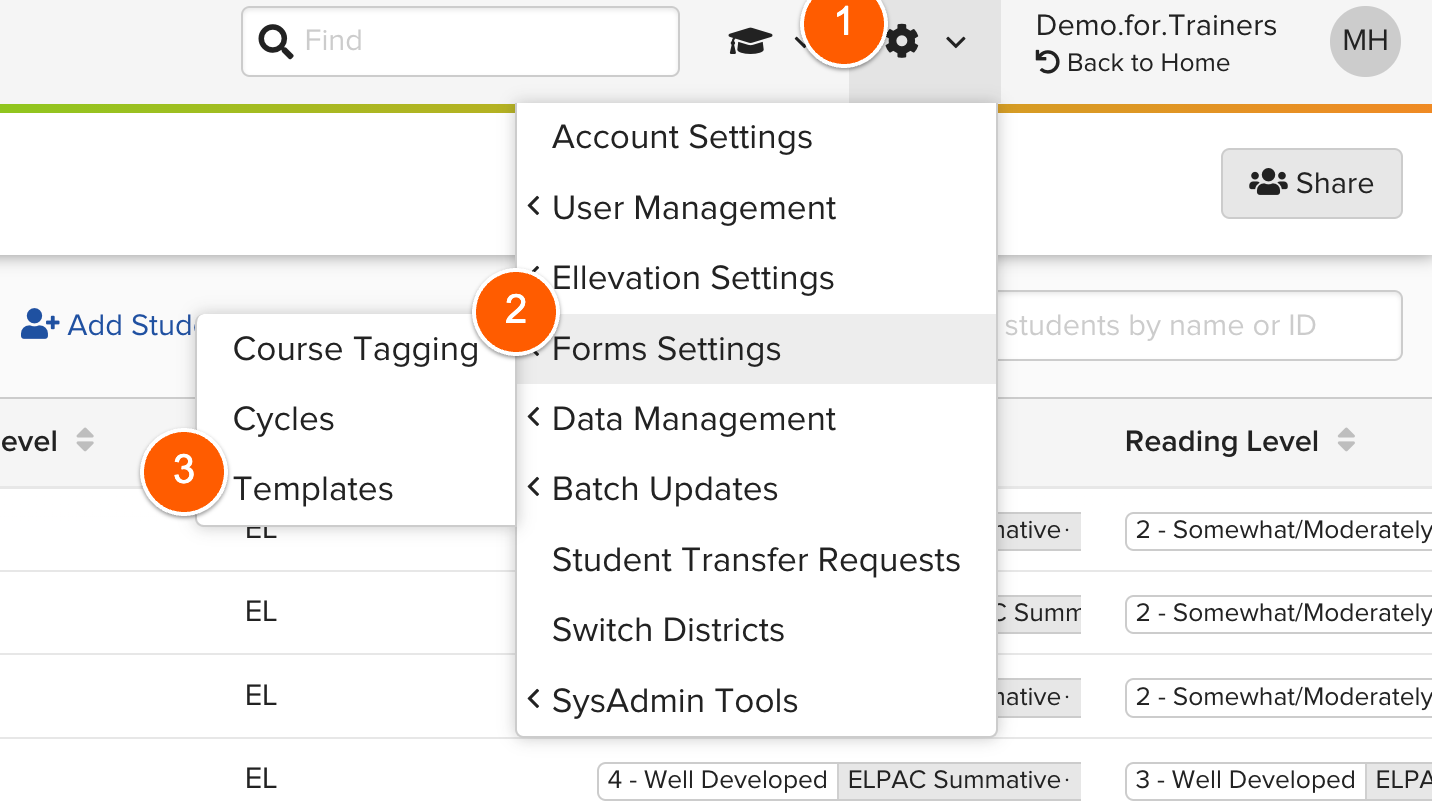This screenshot has height=804, width=1432.
Task: Open the graduation cap menu icon
Action: coord(750,41)
